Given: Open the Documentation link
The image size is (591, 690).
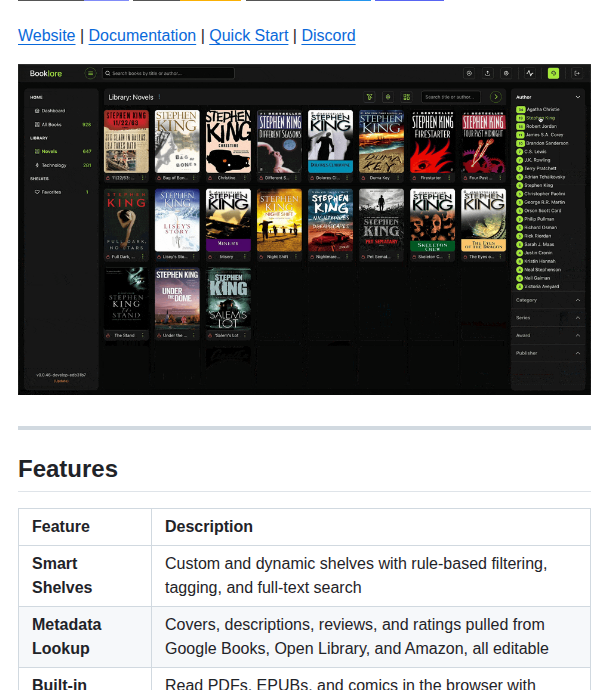Looking at the screenshot, I should click(142, 36).
